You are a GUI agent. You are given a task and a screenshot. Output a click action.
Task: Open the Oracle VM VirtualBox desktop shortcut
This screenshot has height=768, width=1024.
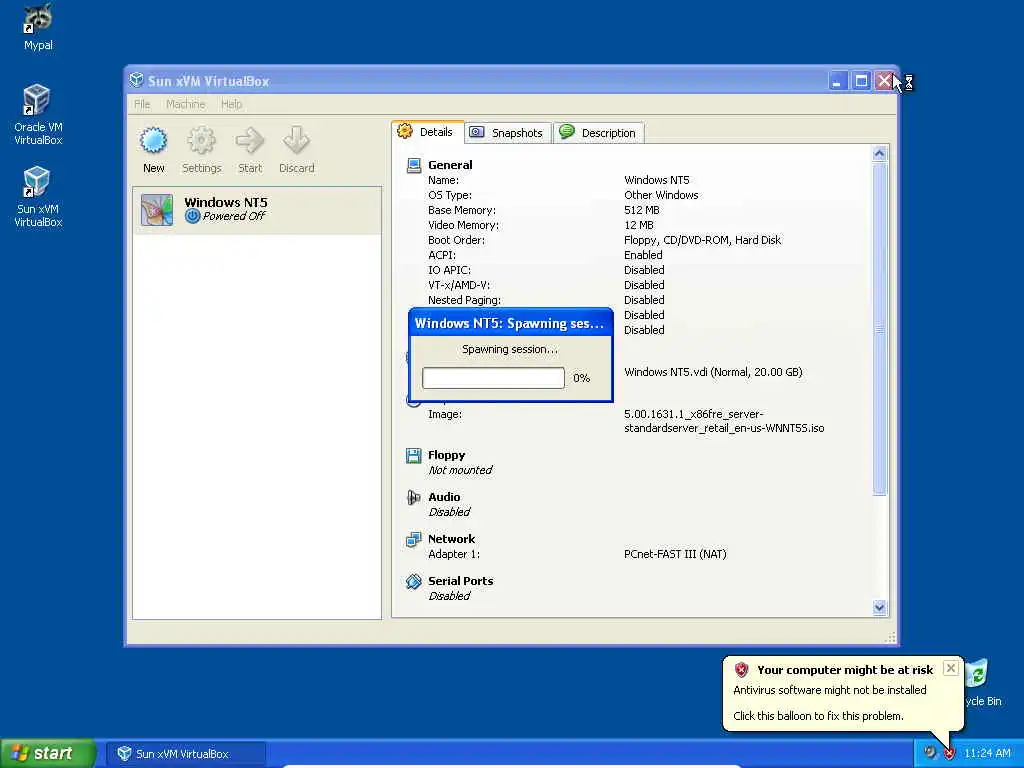pyautogui.click(x=38, y=114)
